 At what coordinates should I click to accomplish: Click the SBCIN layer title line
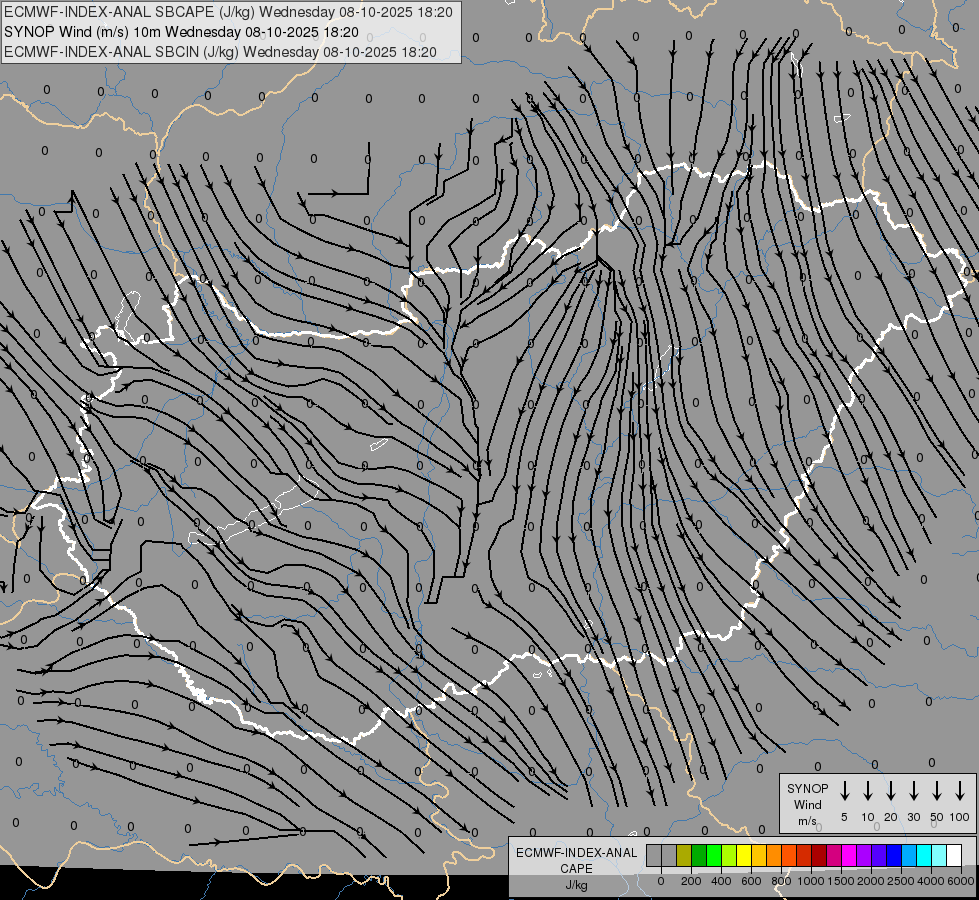[x=221, y=50]
